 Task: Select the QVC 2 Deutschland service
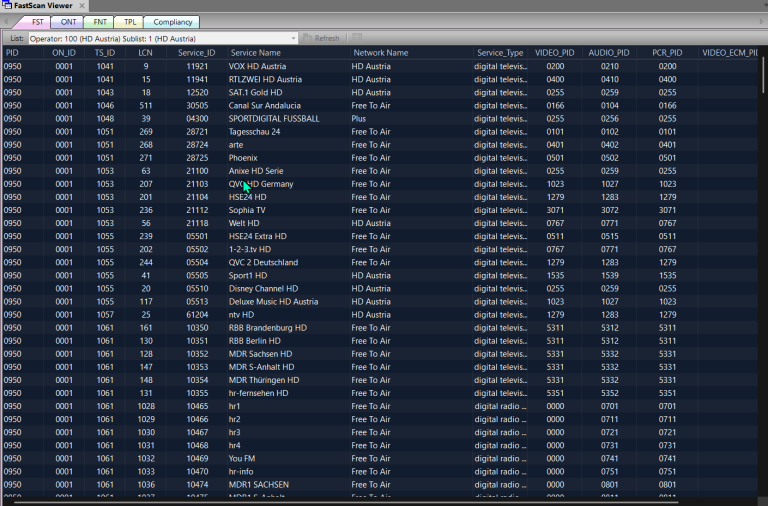263,263
